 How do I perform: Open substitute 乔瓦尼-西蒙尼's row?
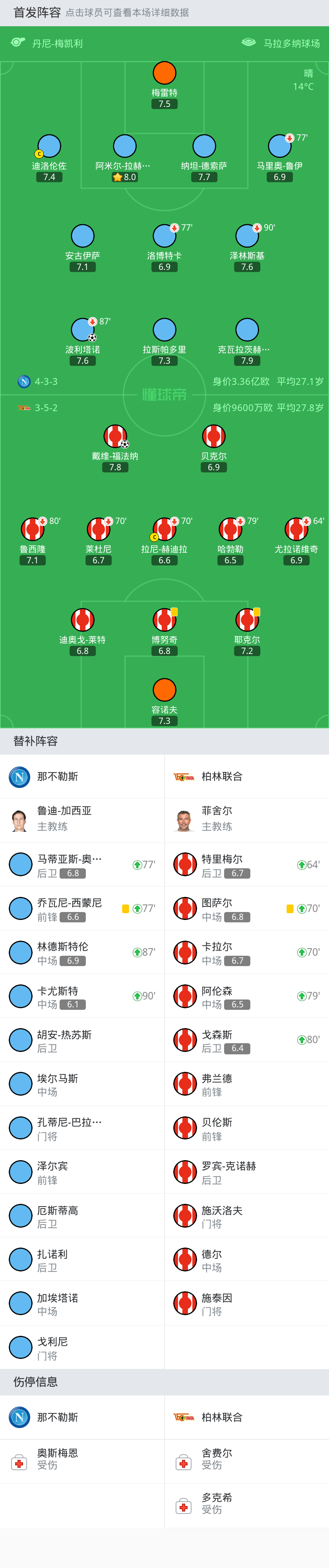click(82, 908)
